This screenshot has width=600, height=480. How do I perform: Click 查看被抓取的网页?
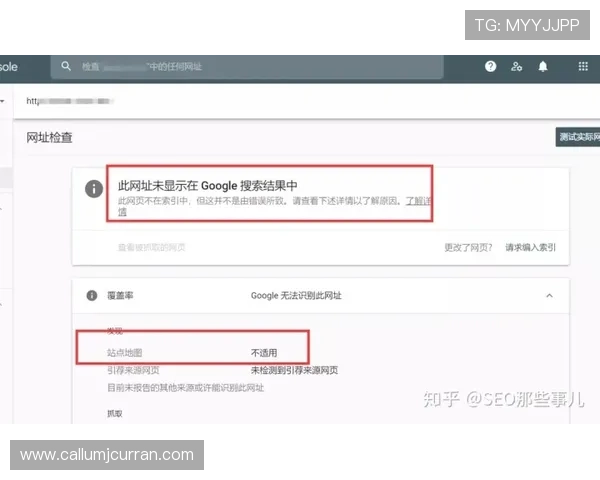coord(152,248)
